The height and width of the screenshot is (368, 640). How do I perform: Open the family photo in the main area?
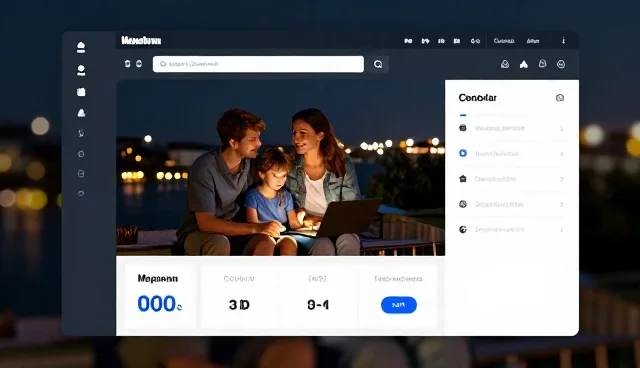[280, 168]
